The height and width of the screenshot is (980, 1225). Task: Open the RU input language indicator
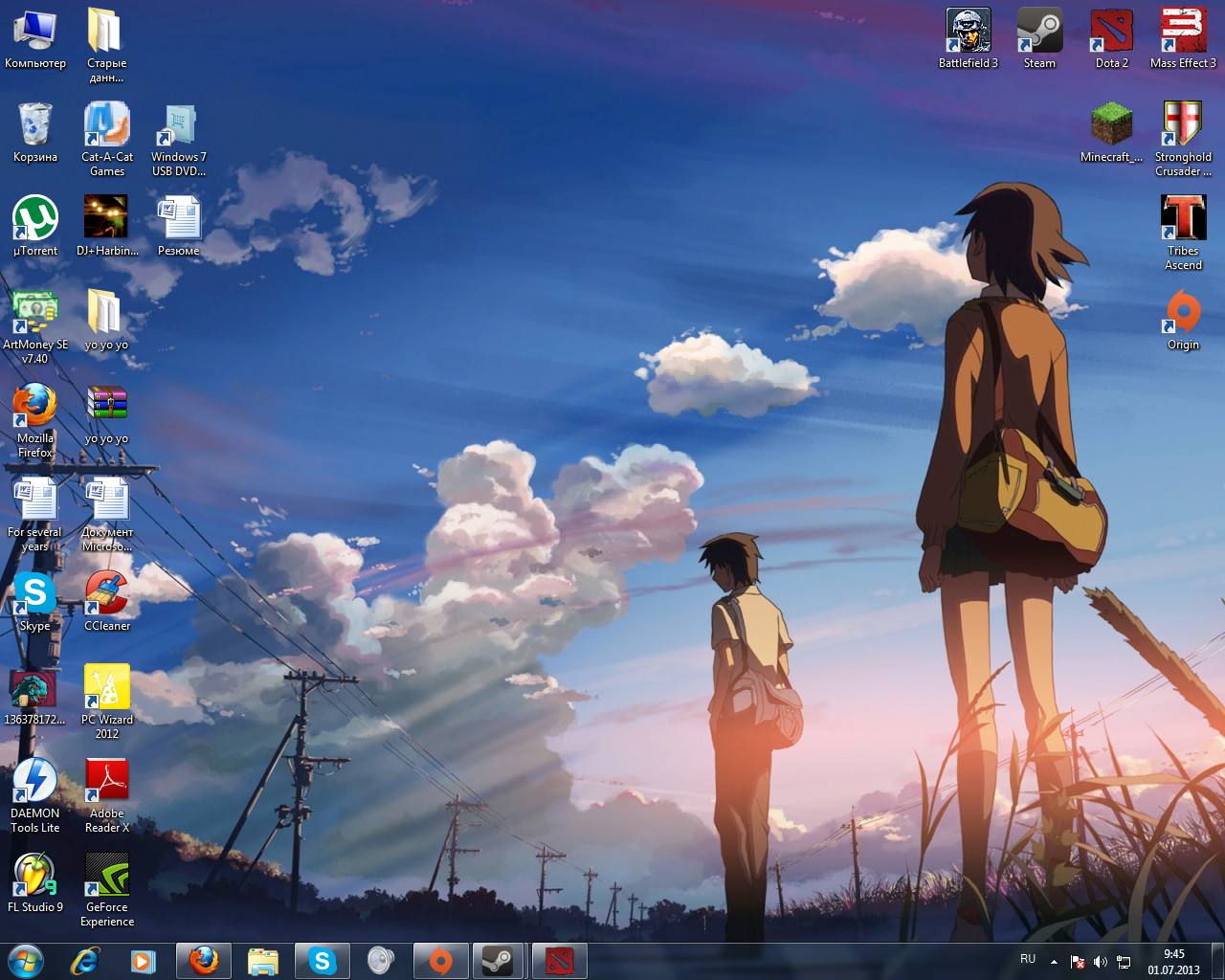point(1028,959)
